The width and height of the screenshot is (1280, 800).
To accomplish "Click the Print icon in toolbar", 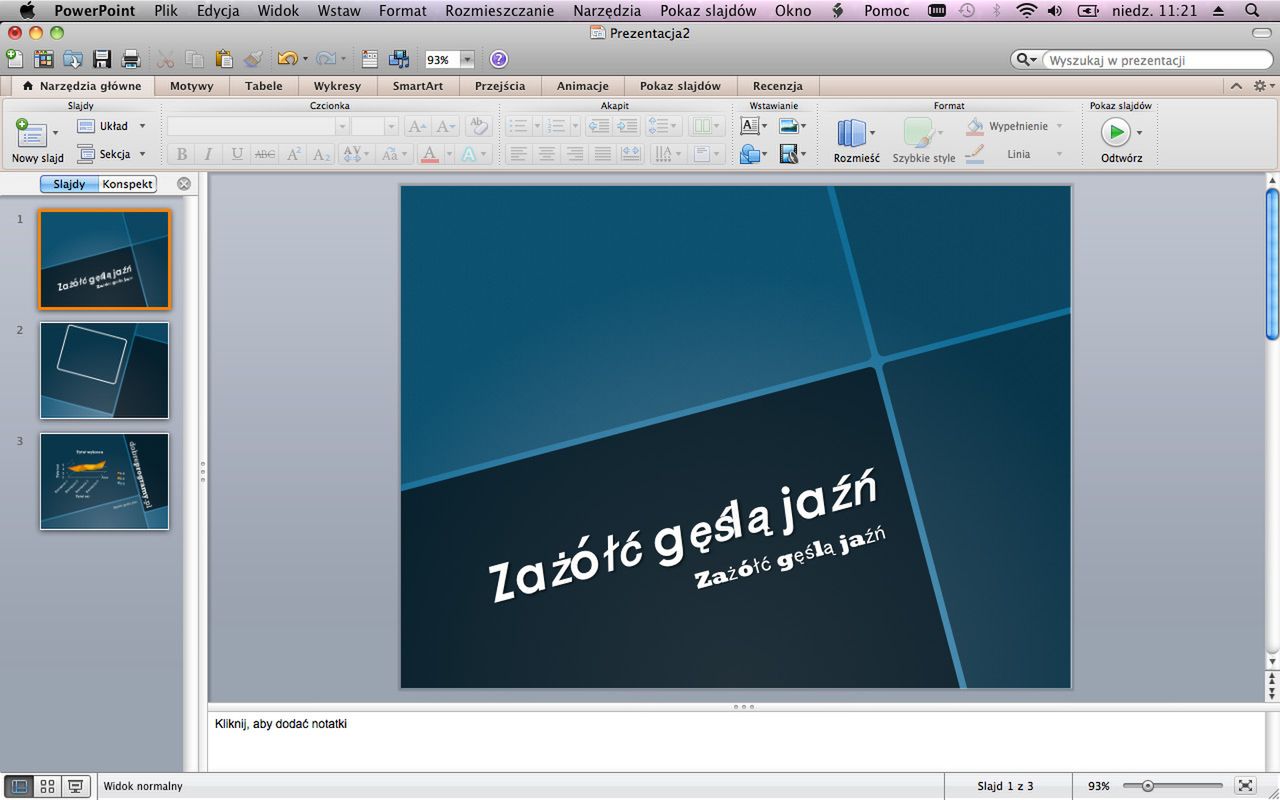I will click(130, 59).
